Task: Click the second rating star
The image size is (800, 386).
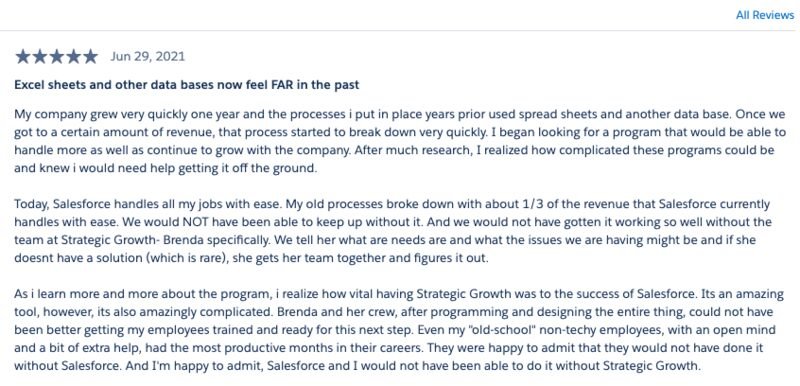Action: point(40,56)
